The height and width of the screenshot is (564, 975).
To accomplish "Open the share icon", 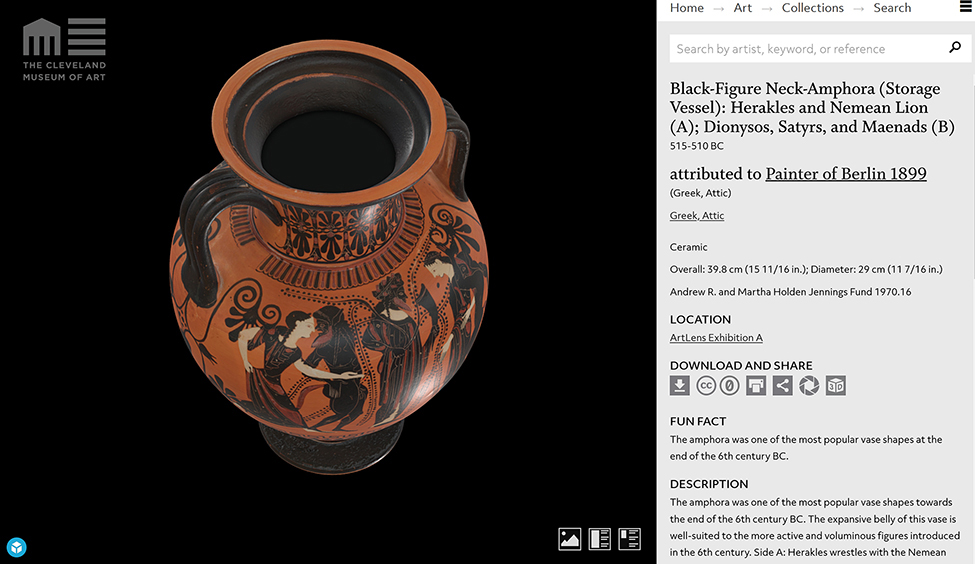I will (x=783, y=386).
